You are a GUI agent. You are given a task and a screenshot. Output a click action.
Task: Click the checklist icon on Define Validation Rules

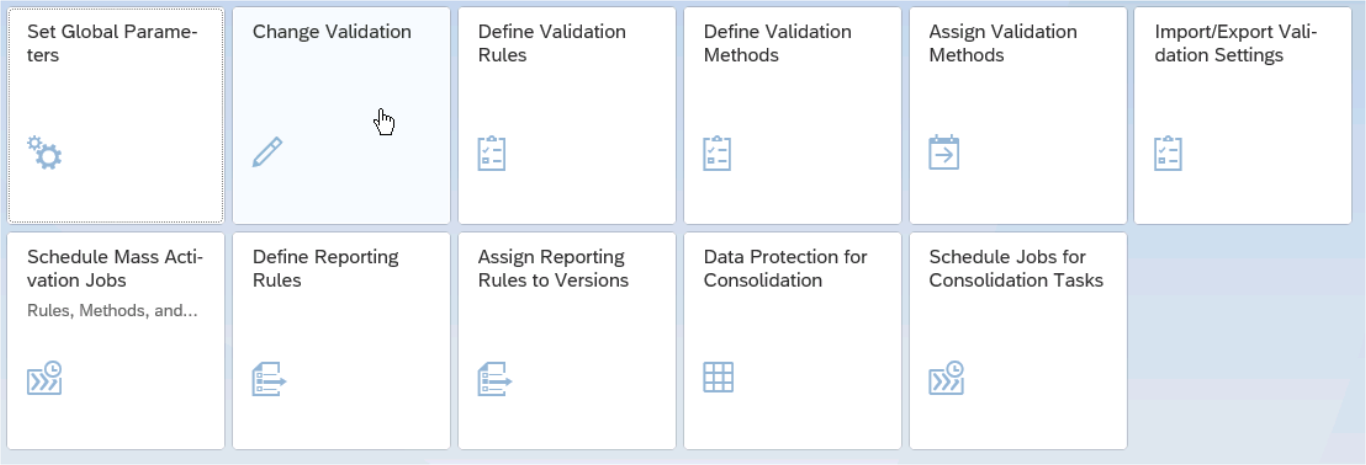click(492, 153)
